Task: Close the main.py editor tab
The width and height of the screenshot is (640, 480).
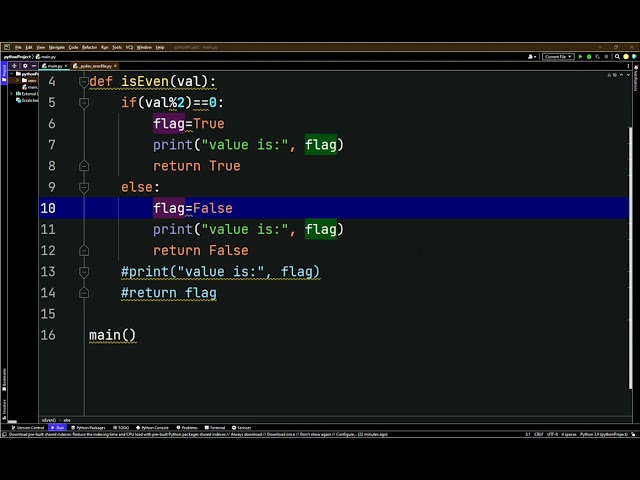Action: tap(66, 66)
